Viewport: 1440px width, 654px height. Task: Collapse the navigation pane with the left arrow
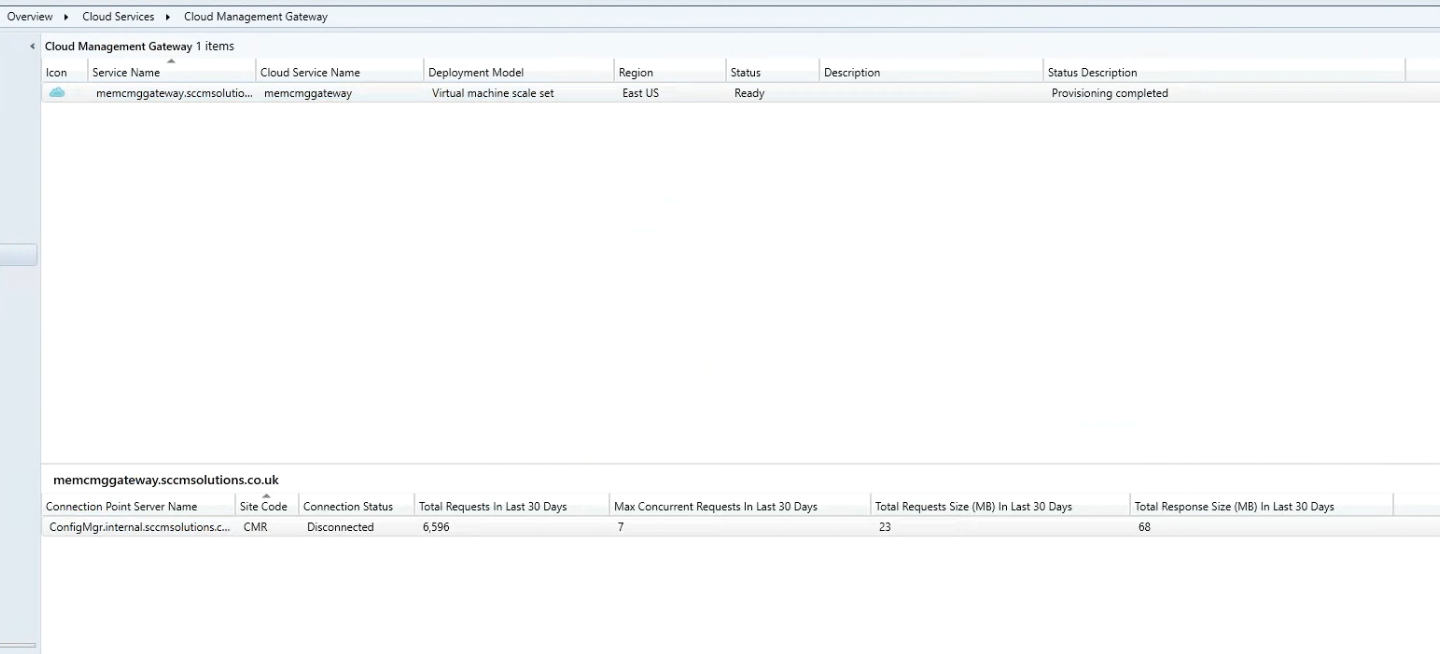tap(33, 46)
